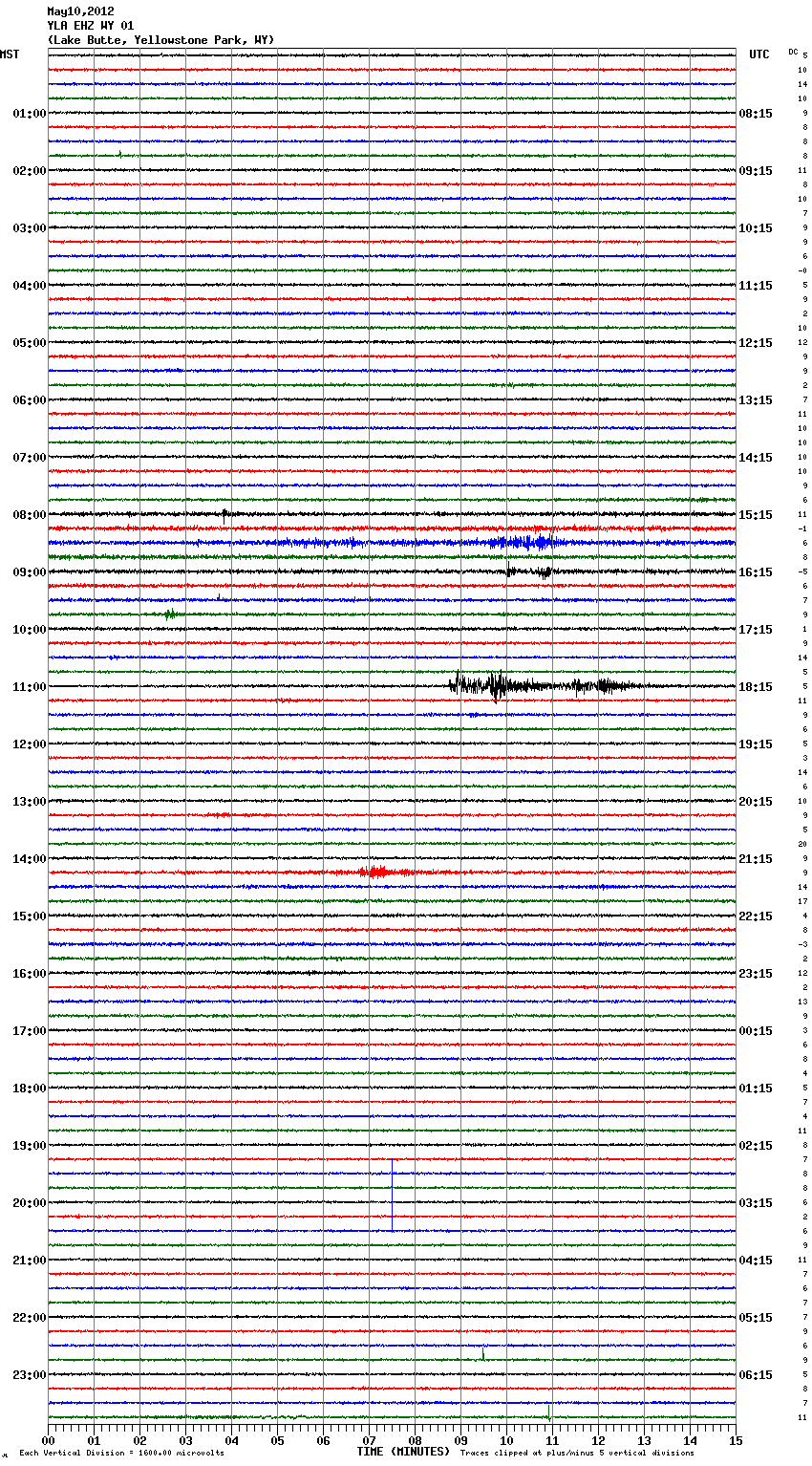Click the "15:00" MST row label
This screenshot has height=1466, width=812.
click(x=30, y=916)
